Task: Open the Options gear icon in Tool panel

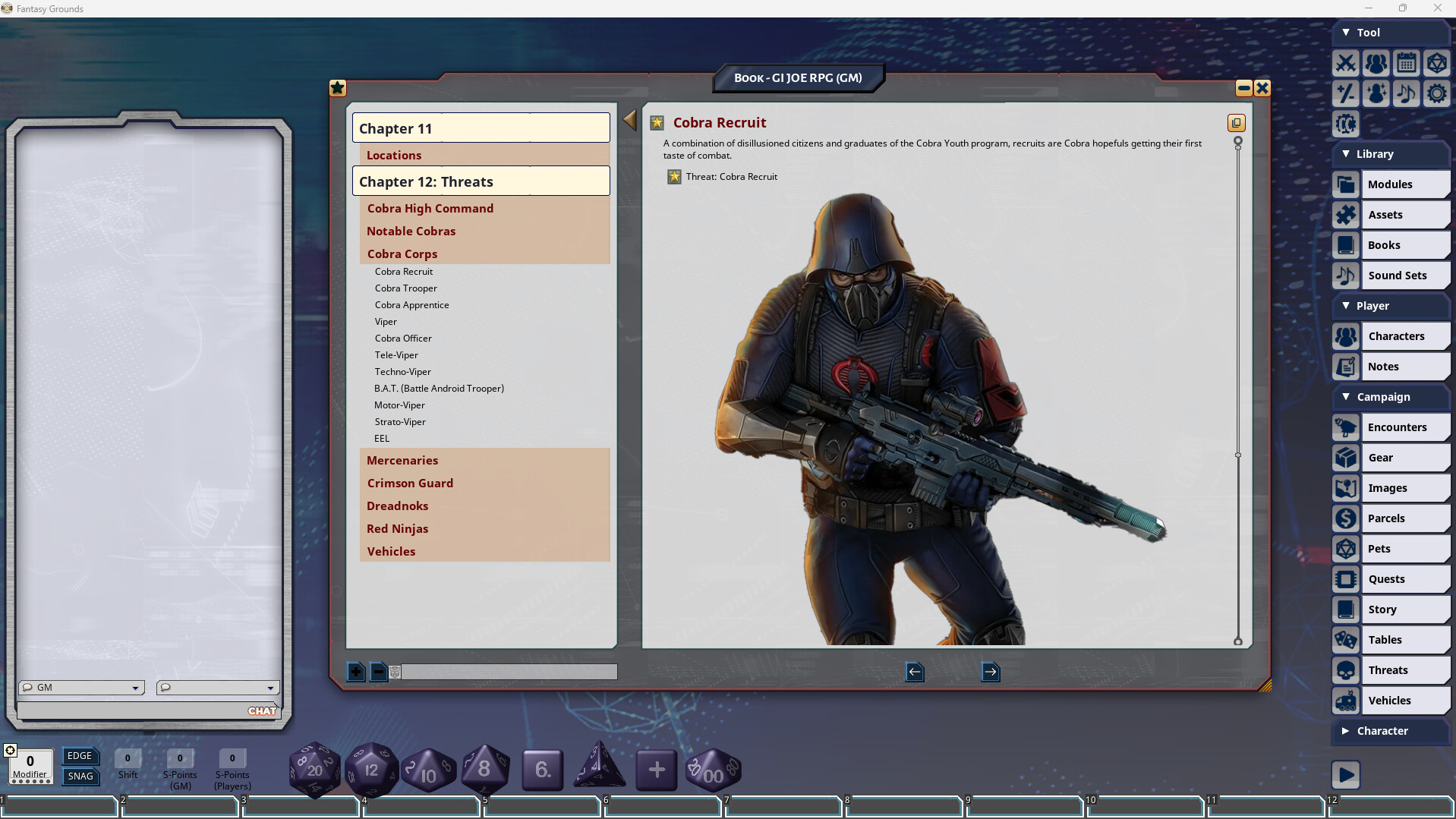Action: [x=1437, y=93]
